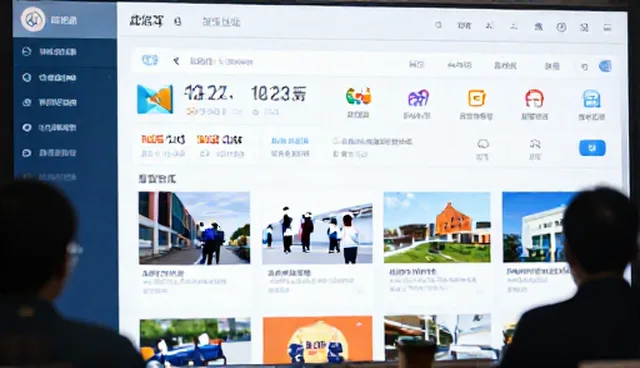This screenshot has height=368, width=640.
Task: Open thumbnail of orange brick building with lawn
Action: click(437, 227)
